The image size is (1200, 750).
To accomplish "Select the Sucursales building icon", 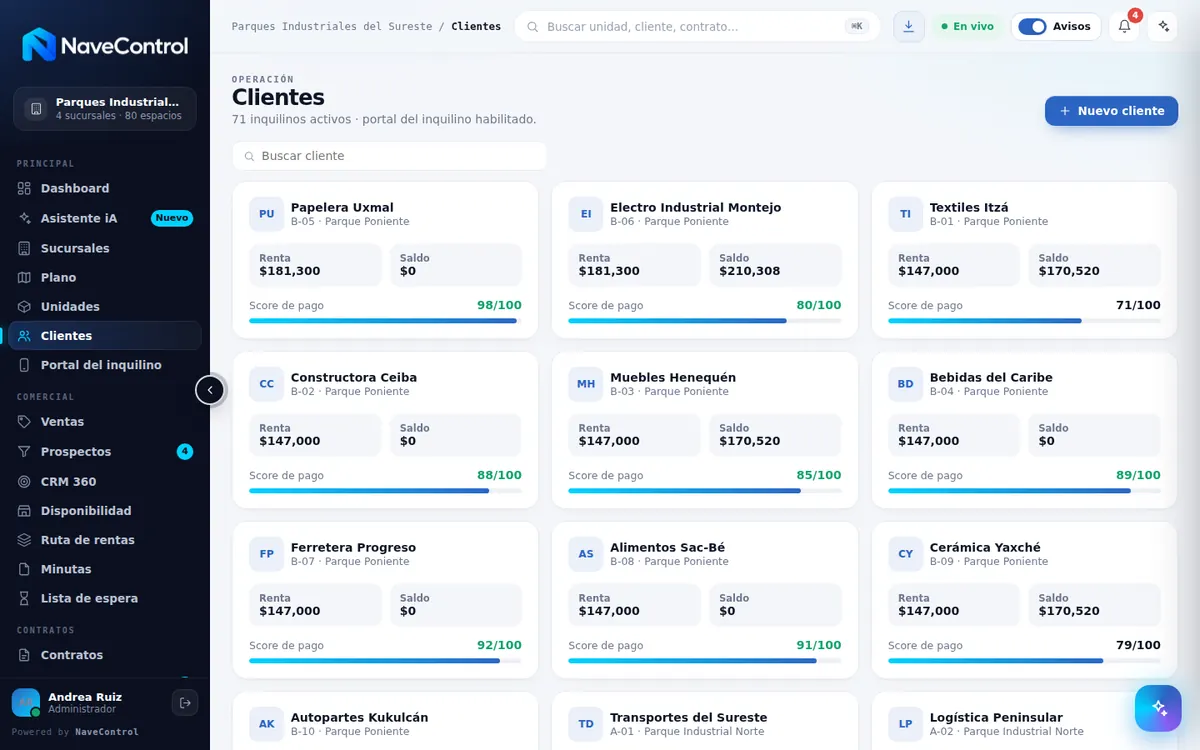I will tap(25, 248).
